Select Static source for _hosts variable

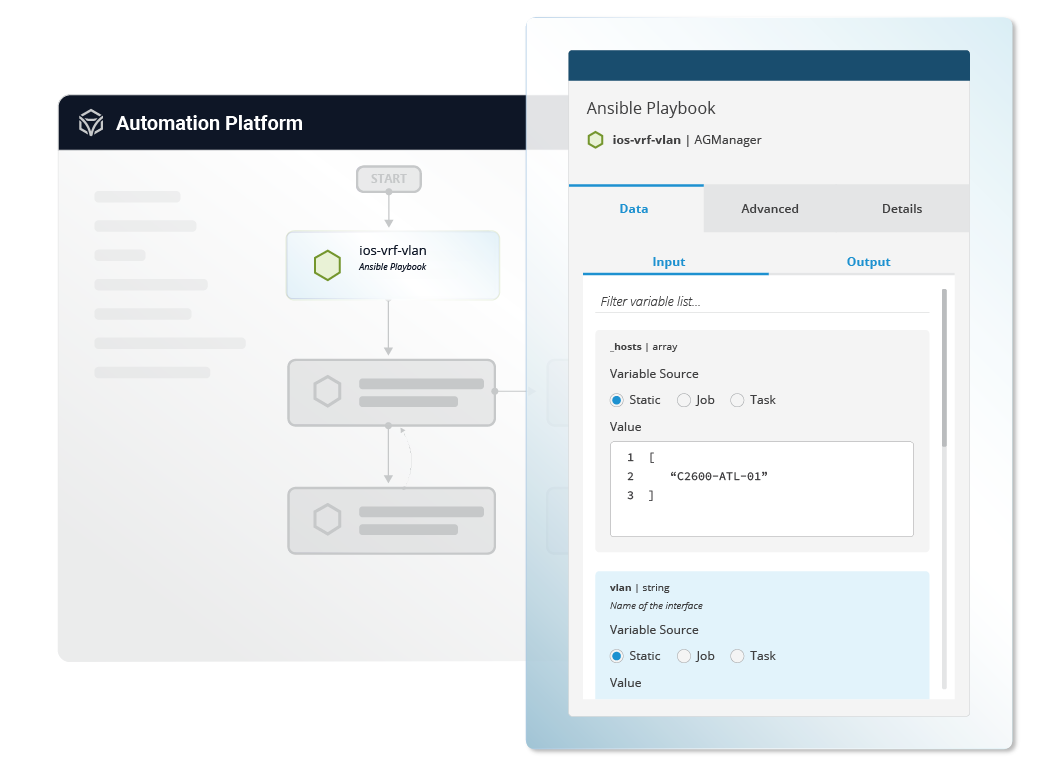[x=617, y=400]
